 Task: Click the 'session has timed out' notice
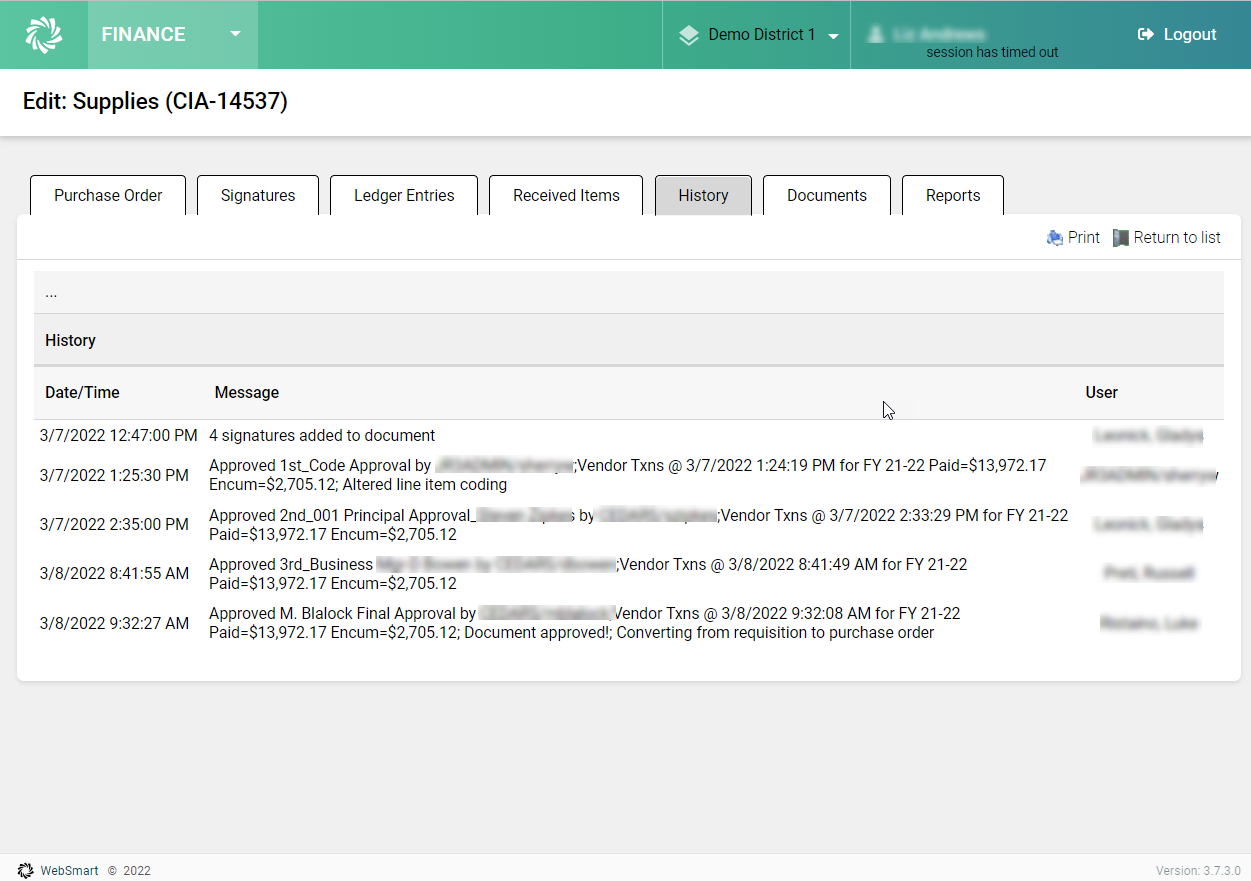click(992, 52)
